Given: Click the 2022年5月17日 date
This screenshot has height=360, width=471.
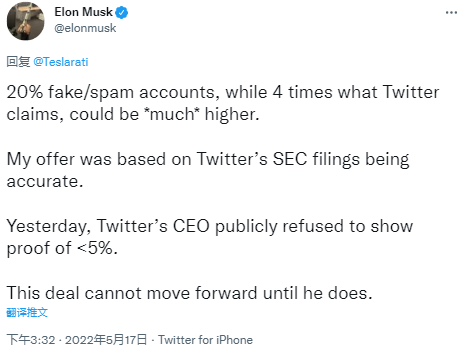Looking at the screenshot, I should tap(106, 340).
